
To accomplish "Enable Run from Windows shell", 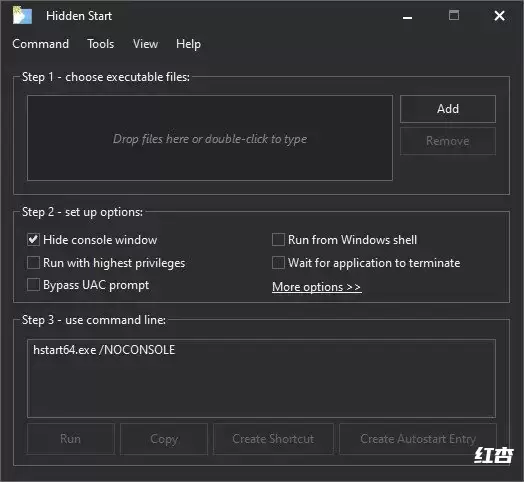I will tap(278, 240).
